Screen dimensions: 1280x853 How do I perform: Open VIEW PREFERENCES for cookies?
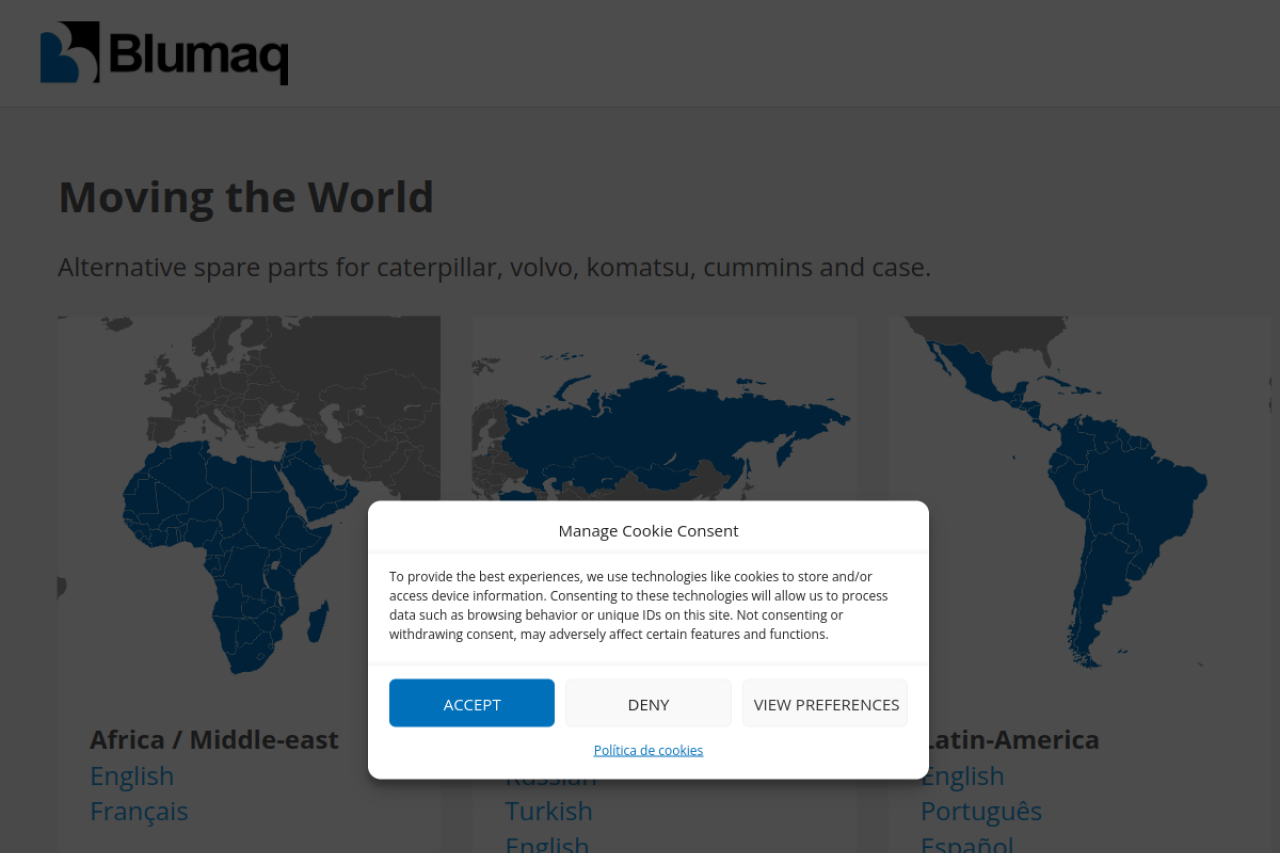(x=825, y=704)
